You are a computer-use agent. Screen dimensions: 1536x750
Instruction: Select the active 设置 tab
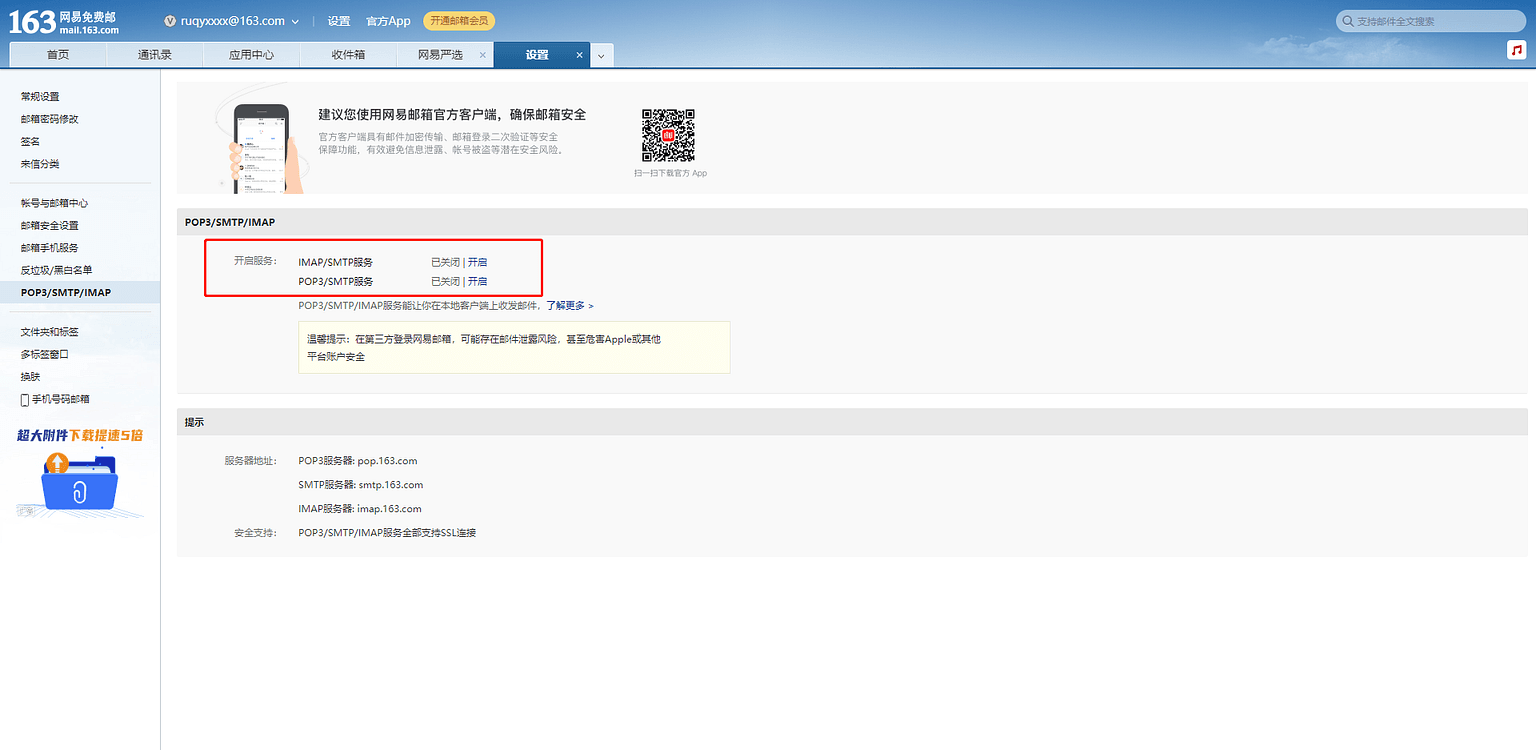[x=538, y=55]
